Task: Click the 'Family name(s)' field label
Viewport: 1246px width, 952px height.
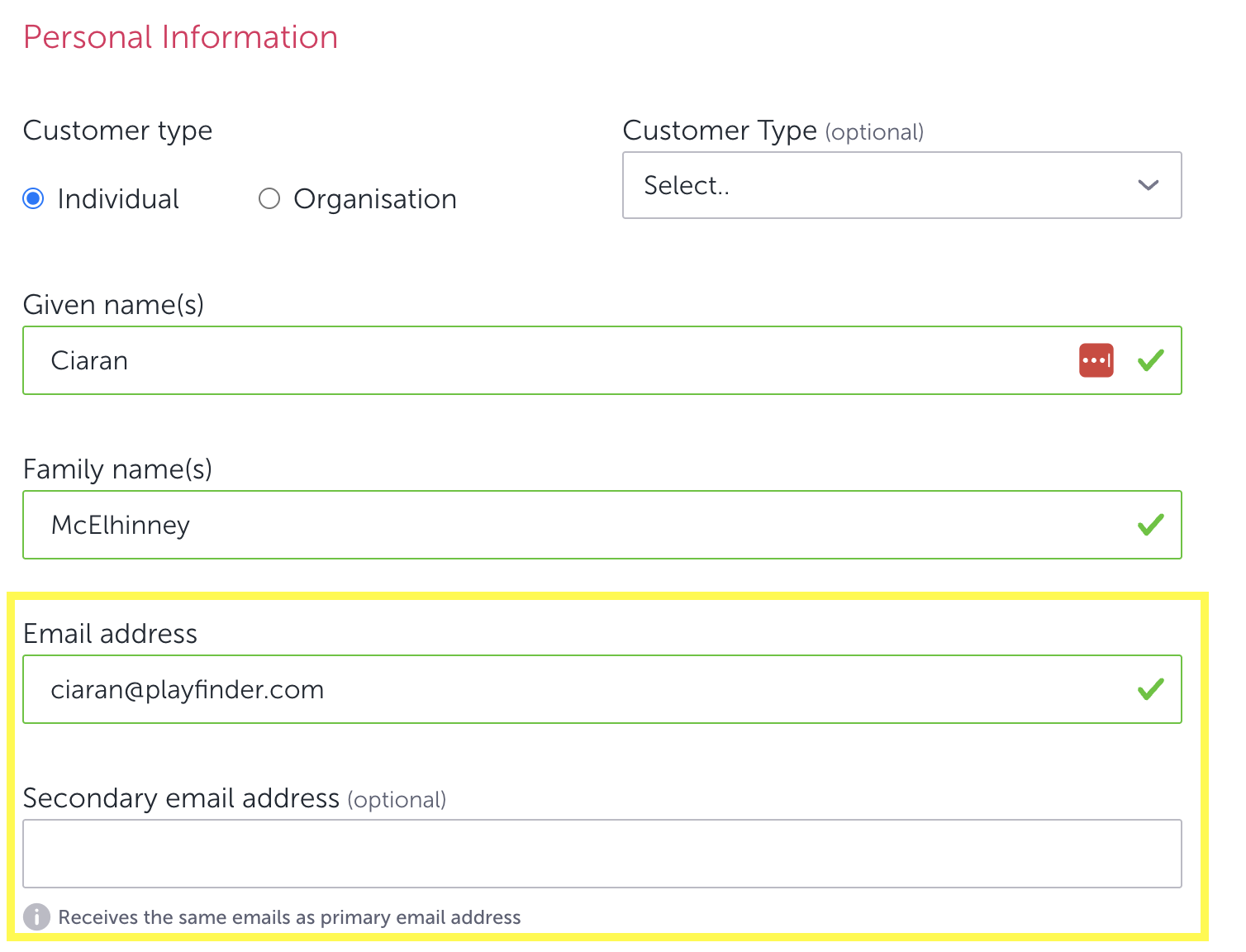Action: (117, 469)
